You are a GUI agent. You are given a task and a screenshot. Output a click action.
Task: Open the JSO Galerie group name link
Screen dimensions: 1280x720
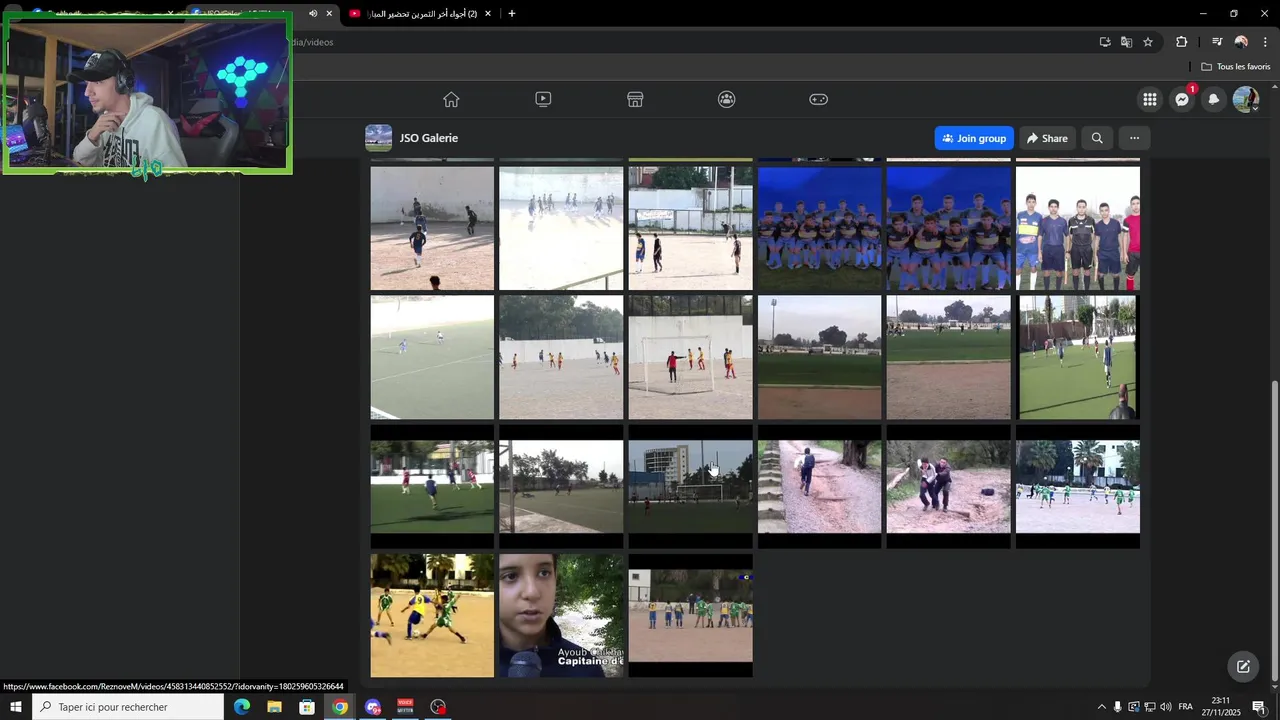pyautogui.click(x=429, y=138)
